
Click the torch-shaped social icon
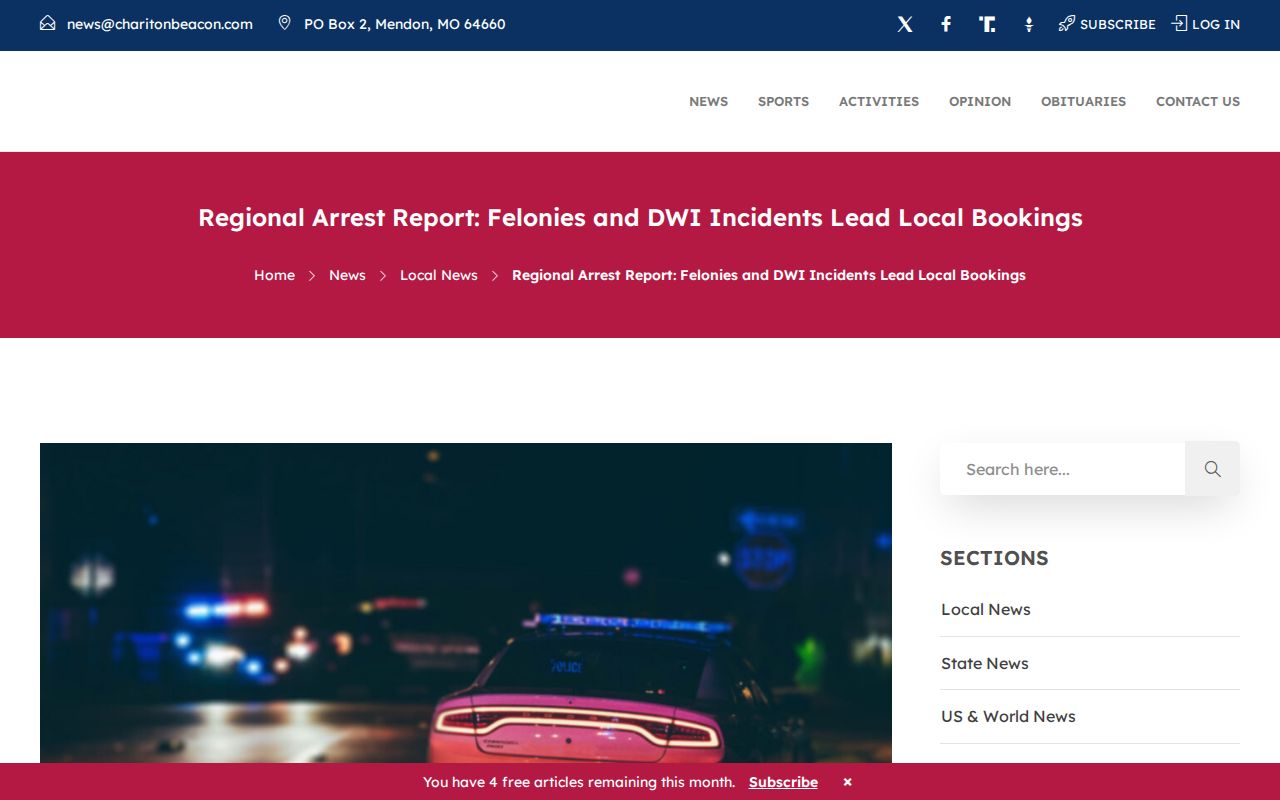tap(1029, 24)
